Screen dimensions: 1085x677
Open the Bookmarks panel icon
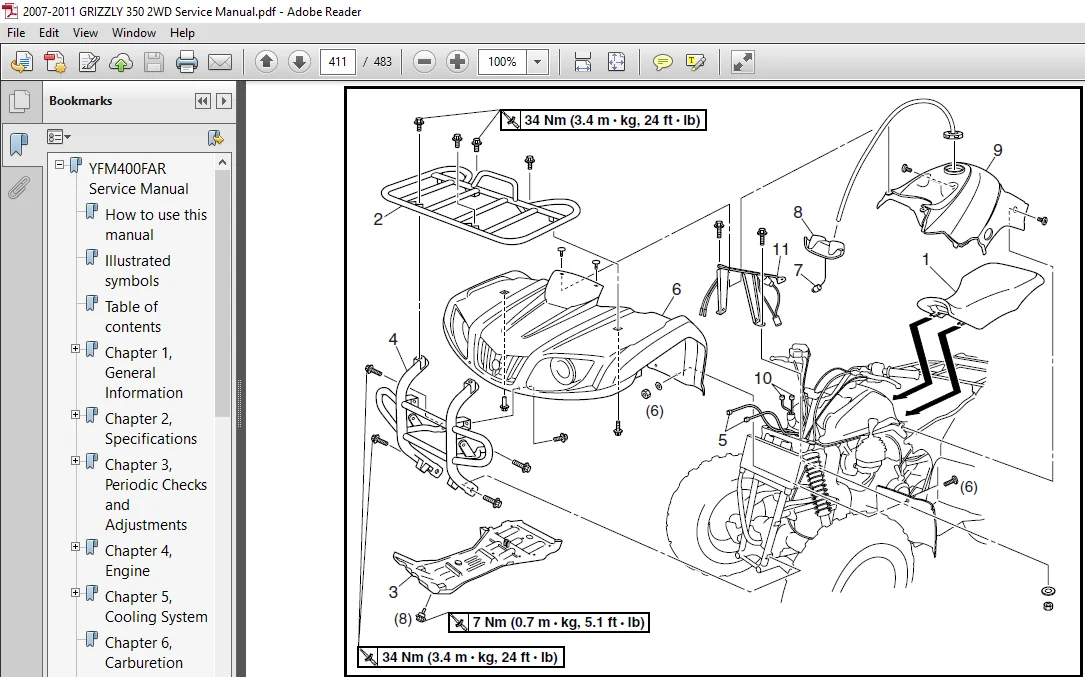click(19, 145)
